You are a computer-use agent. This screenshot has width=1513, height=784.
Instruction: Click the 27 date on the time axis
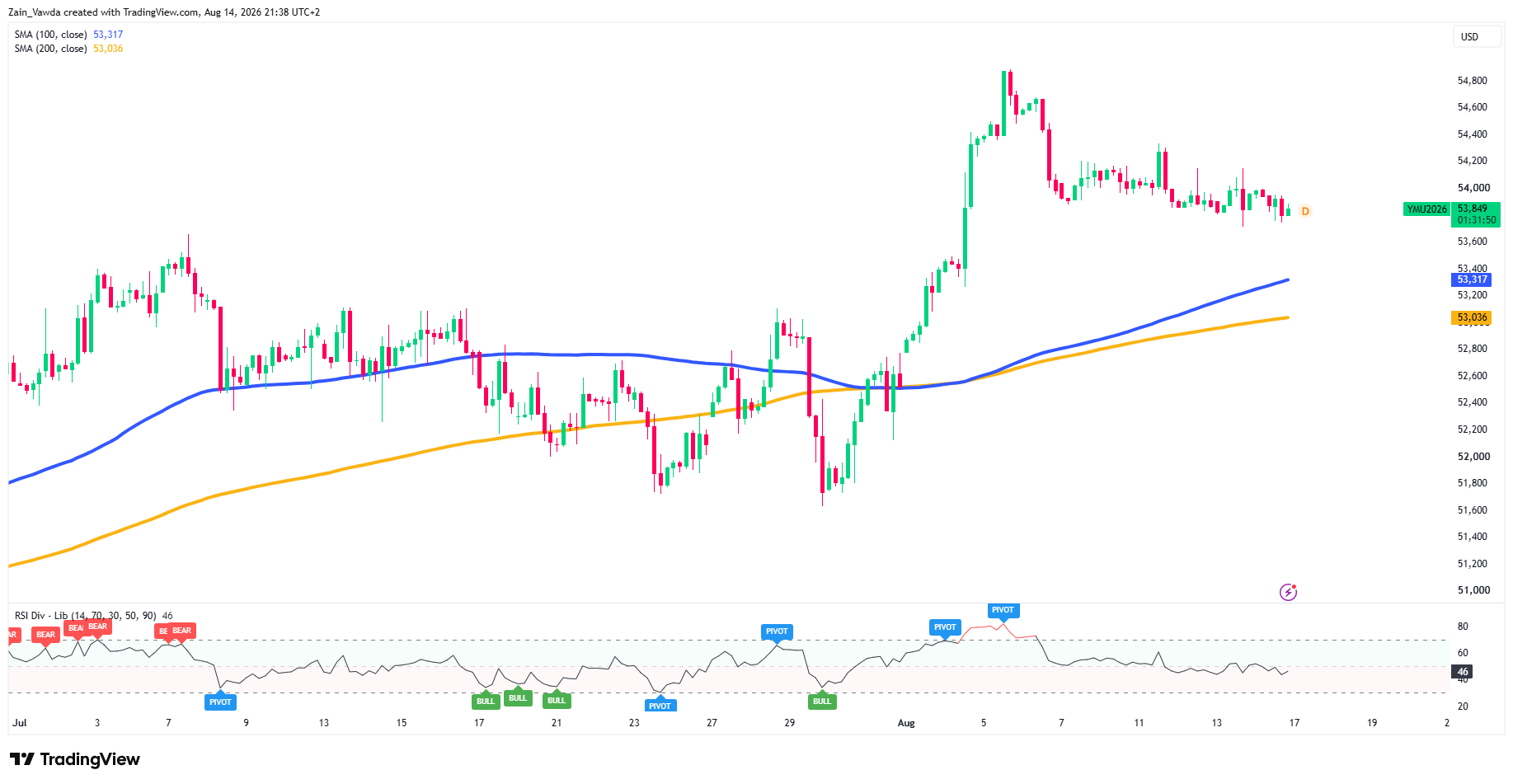pos(712,723)
